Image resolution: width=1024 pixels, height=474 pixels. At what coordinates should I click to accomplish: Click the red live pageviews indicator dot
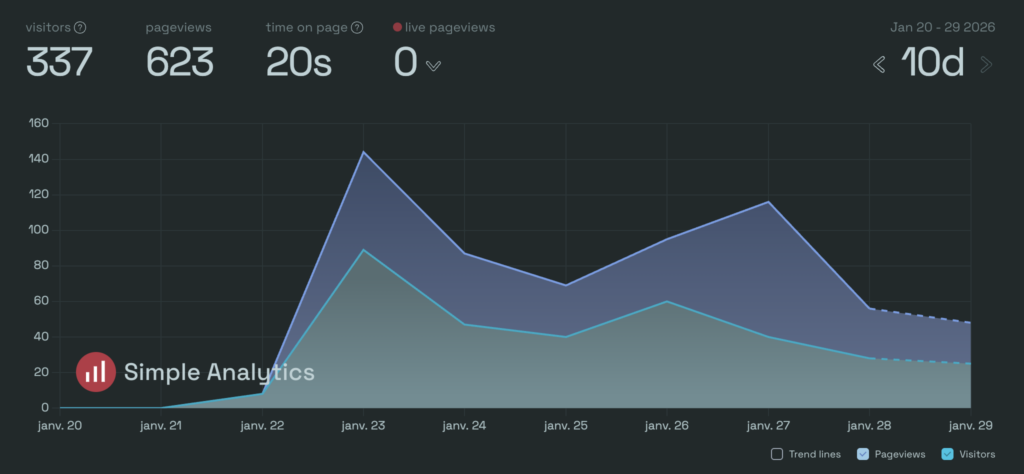point(398,28)
